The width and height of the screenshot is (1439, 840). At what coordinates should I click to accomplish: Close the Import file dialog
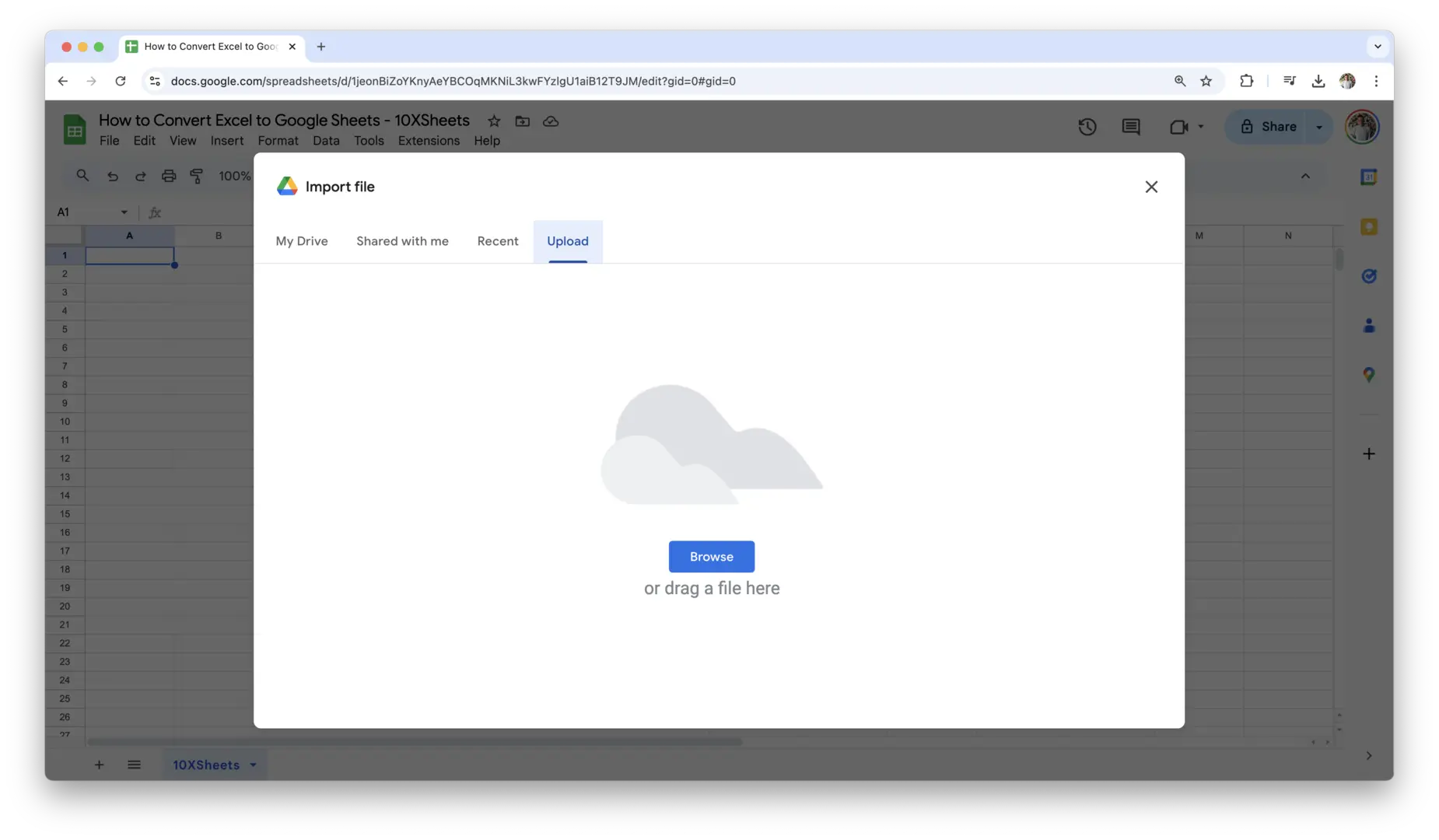click(1151, 187)
